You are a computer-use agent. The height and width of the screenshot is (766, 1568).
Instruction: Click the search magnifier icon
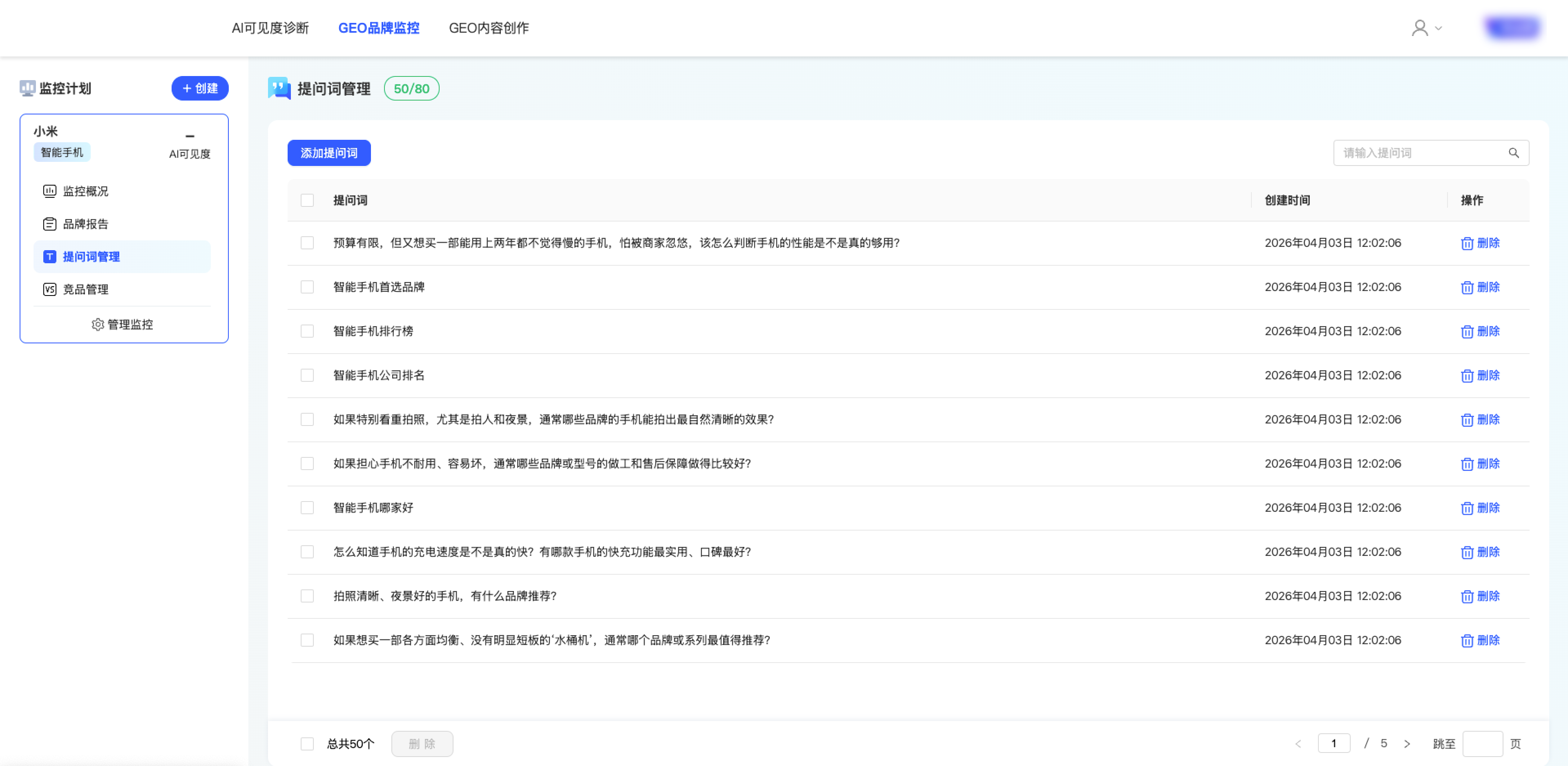tap(1513, 153)
